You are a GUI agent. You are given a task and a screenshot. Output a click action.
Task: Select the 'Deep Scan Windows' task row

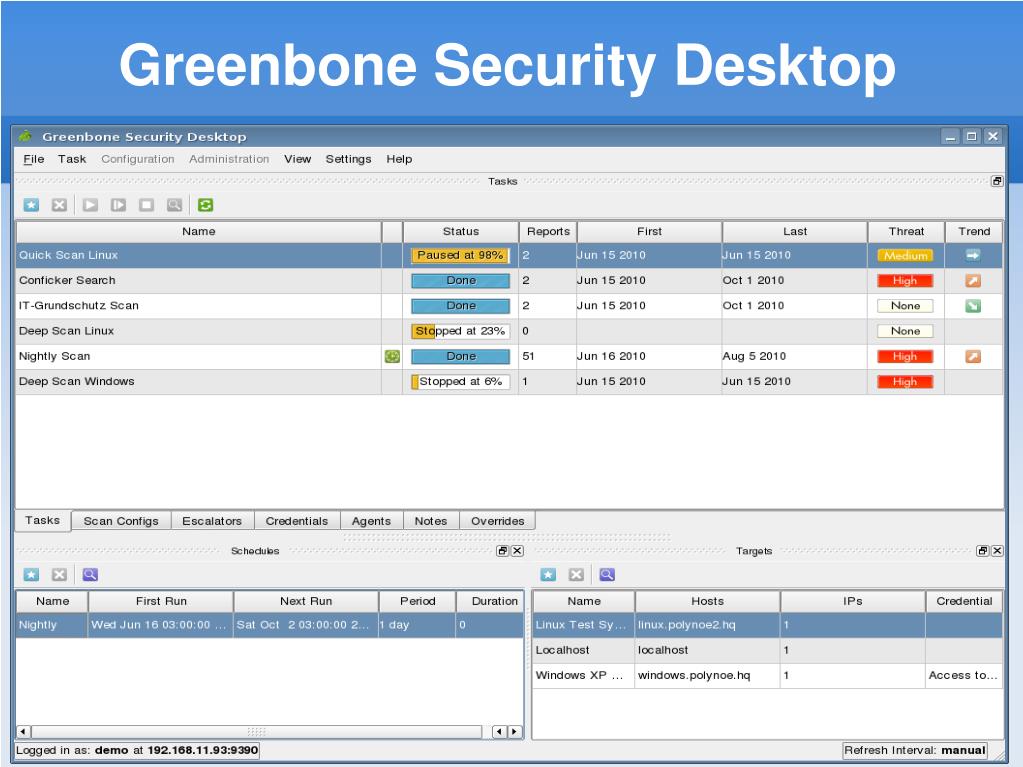(x=509, y=382)
